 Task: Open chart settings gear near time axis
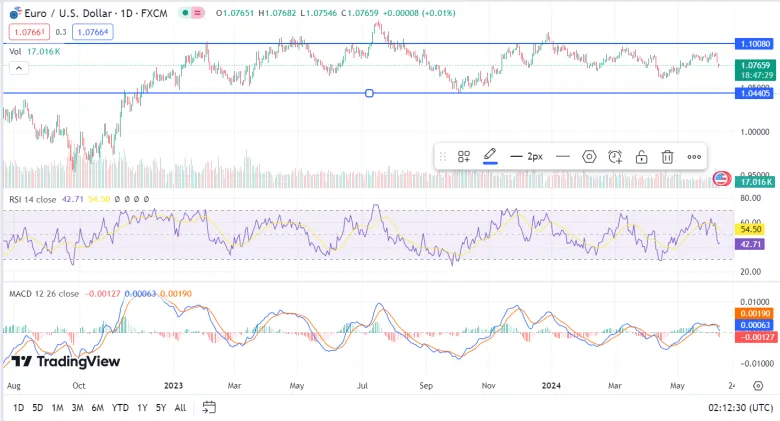(x=758, y=386)
